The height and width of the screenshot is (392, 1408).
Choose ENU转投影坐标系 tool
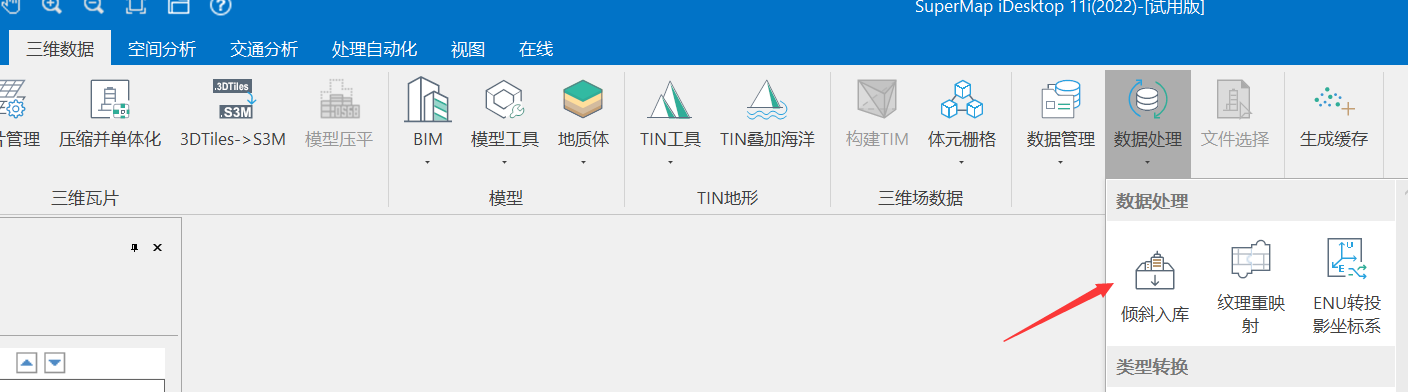click(x=1346, y=286)
